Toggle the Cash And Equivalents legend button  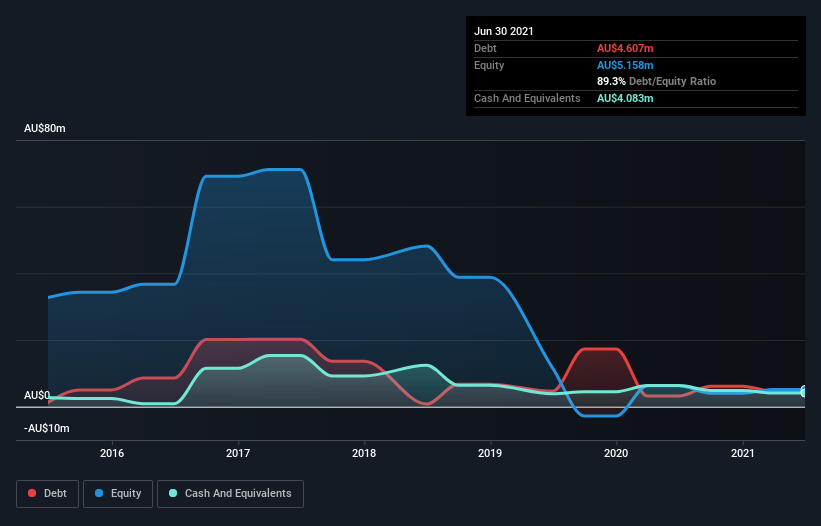click(x=230, y=494)
